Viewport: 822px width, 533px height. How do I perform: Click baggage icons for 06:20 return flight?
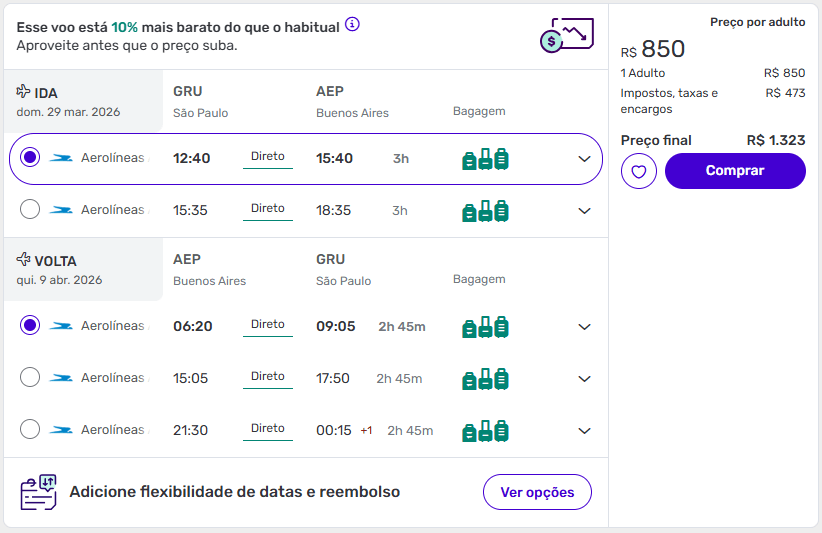click(x=485, y=327)
